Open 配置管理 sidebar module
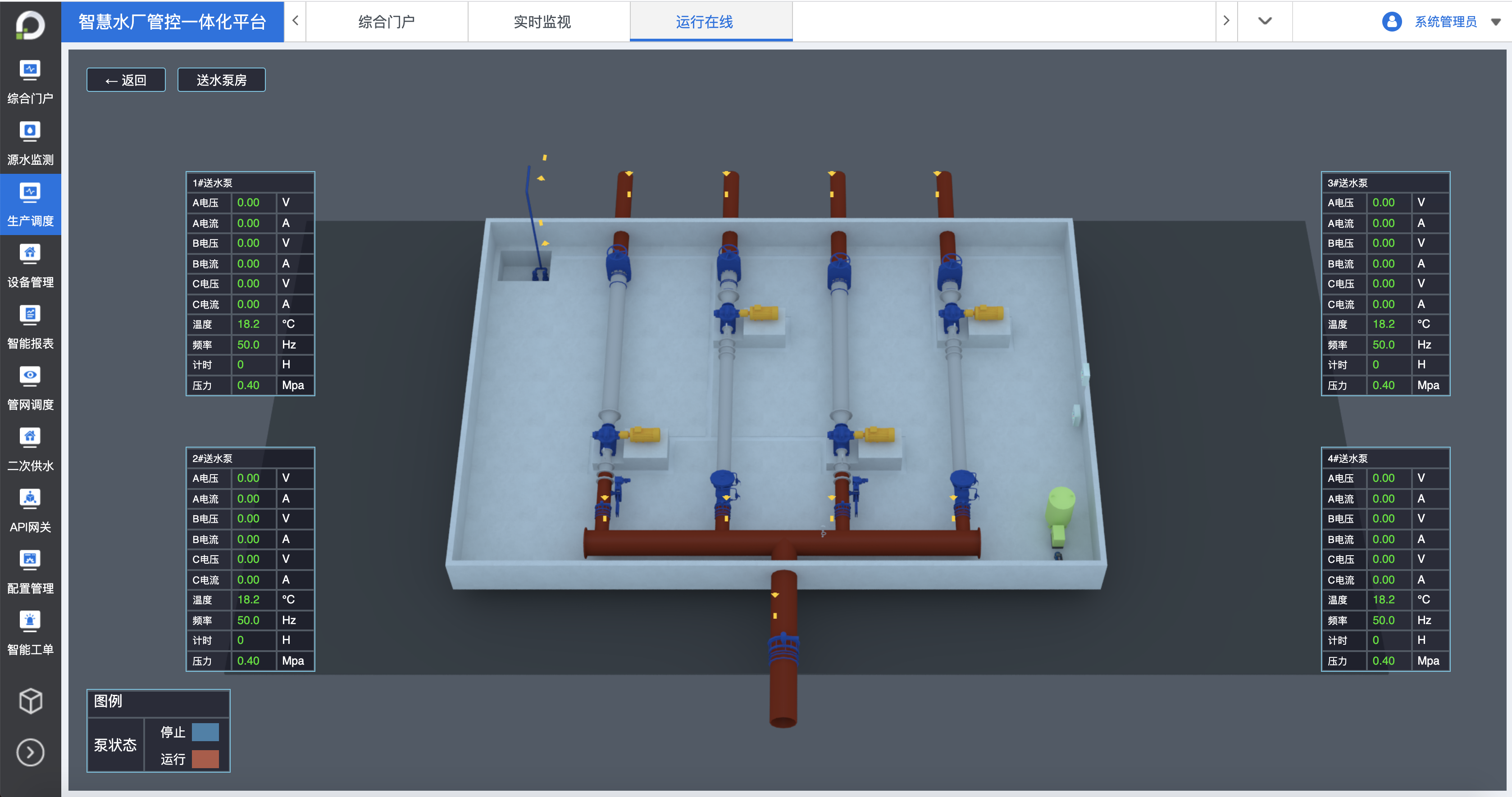This screenshot has height=797, width=1512. pos(30,572)
